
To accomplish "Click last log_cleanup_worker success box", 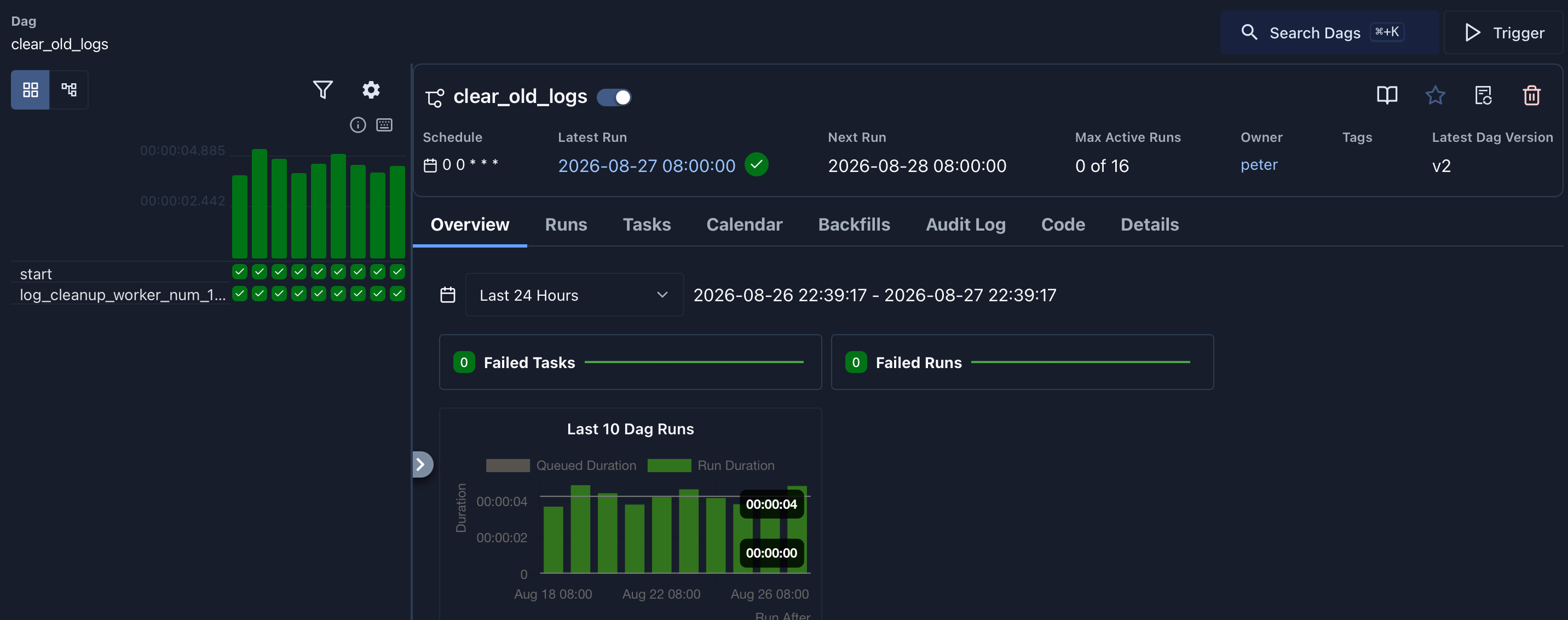I will (x=397, y=294).
